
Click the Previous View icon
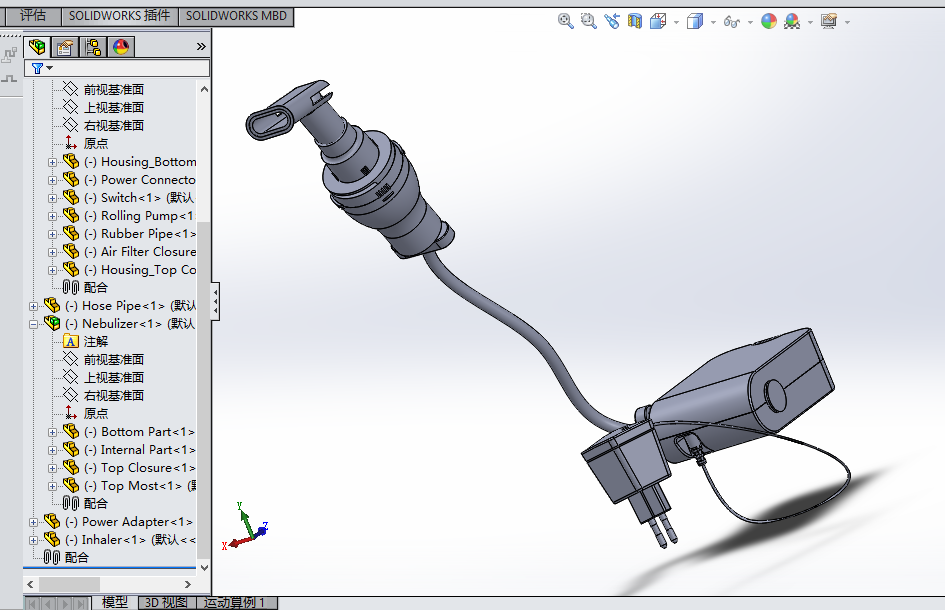click(612, 22)
